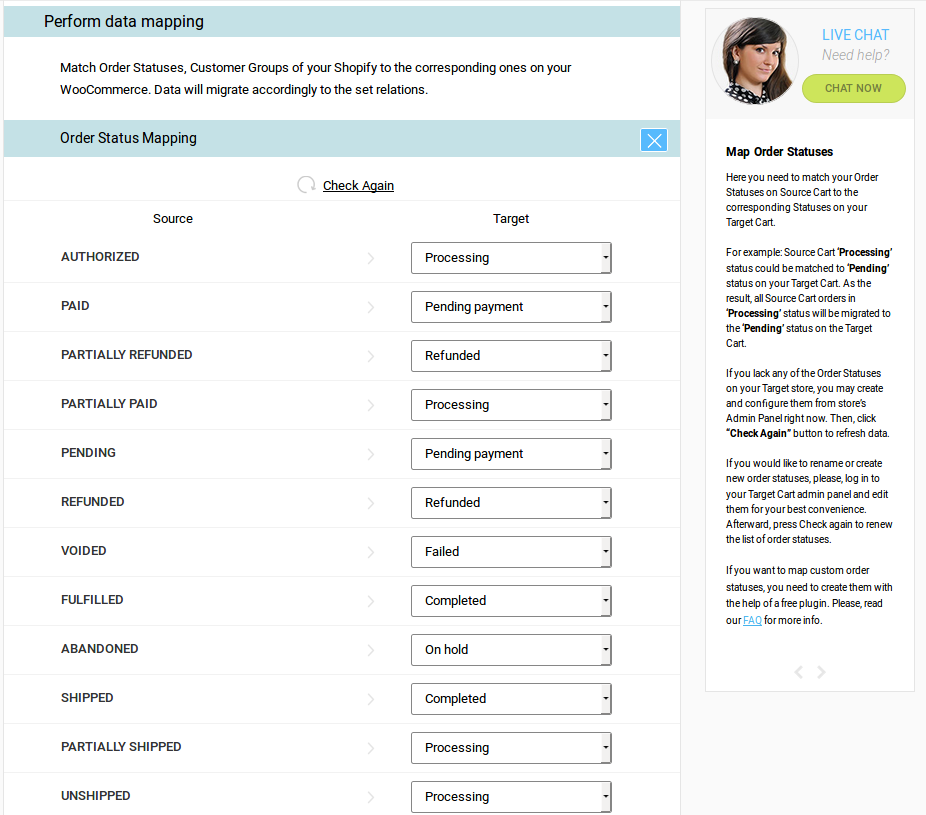Screen dimensions: 926x815
Task: Expand the PARTIALLY REFUNDED target dropdown
Action: click(511, 355)
